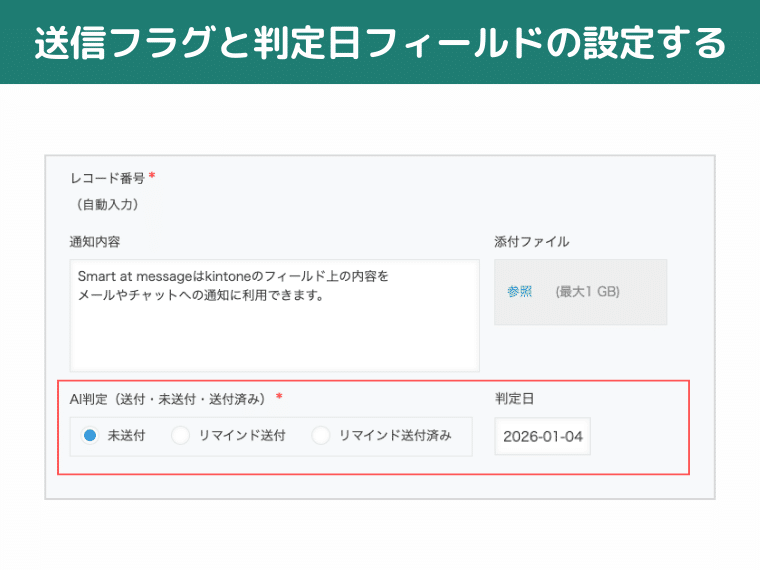760x570 pixels.
Task: Click the レコード番号 field label
Action: [x=107, y=178]
